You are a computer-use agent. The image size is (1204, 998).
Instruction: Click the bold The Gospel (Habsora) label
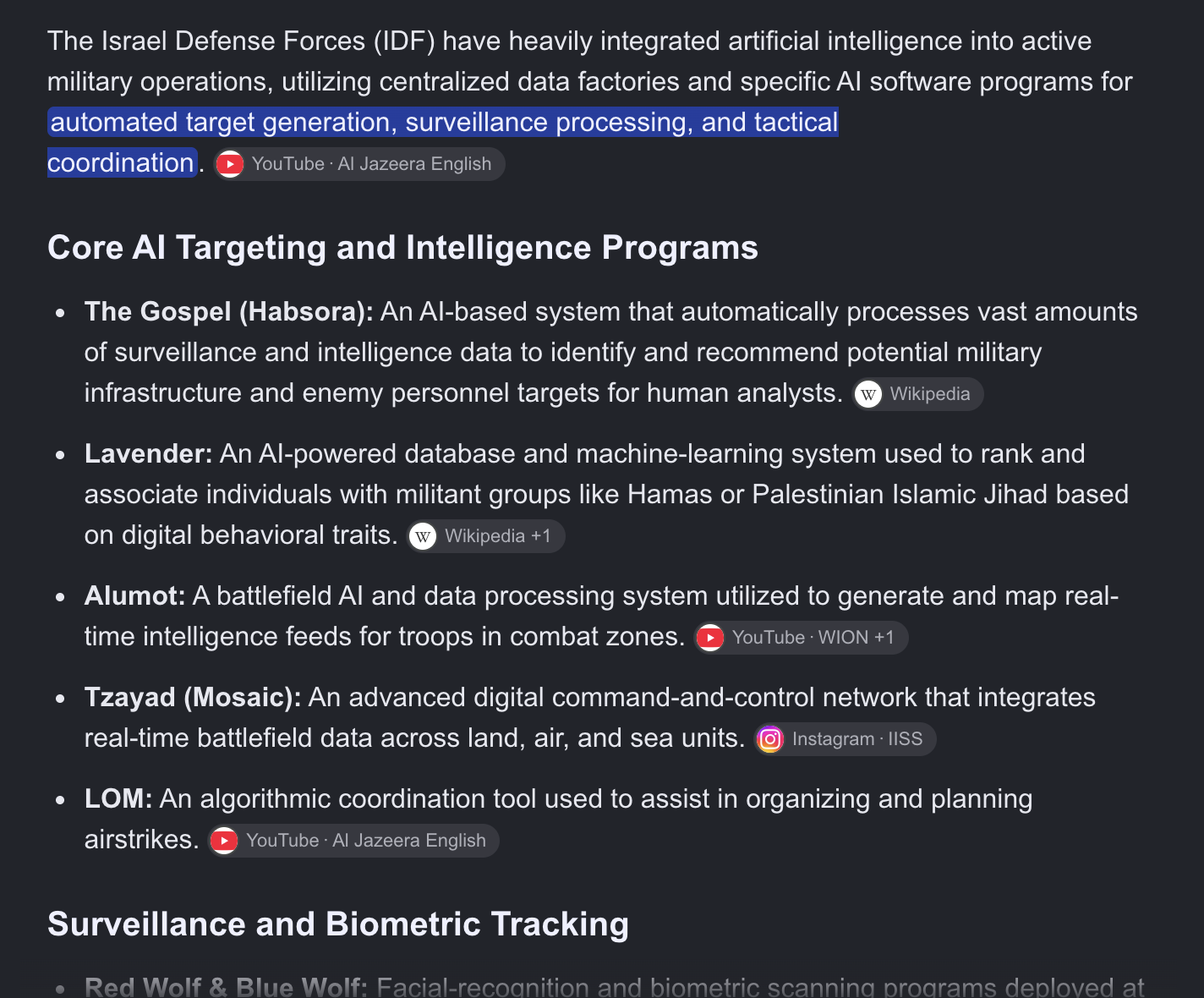[229, 312]
